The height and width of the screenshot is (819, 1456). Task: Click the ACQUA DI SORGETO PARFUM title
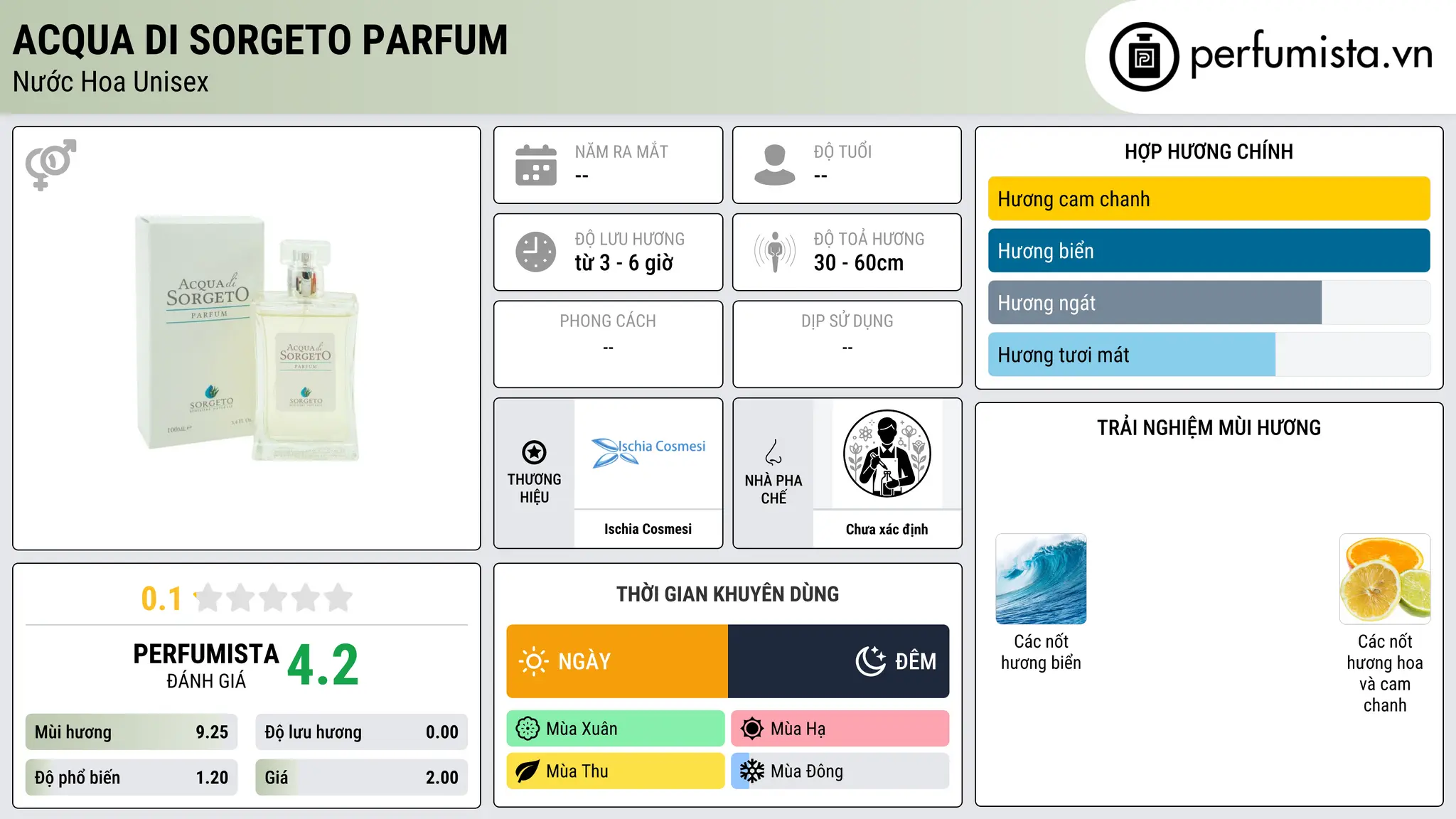(261, 40)
